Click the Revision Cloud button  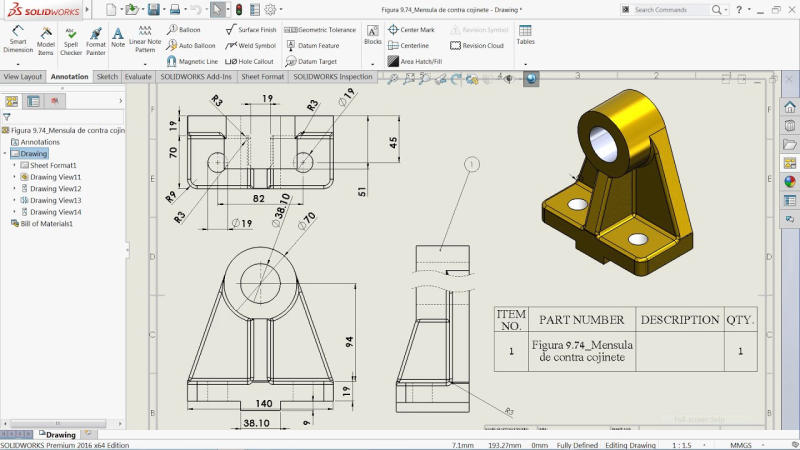pos(477,45)
